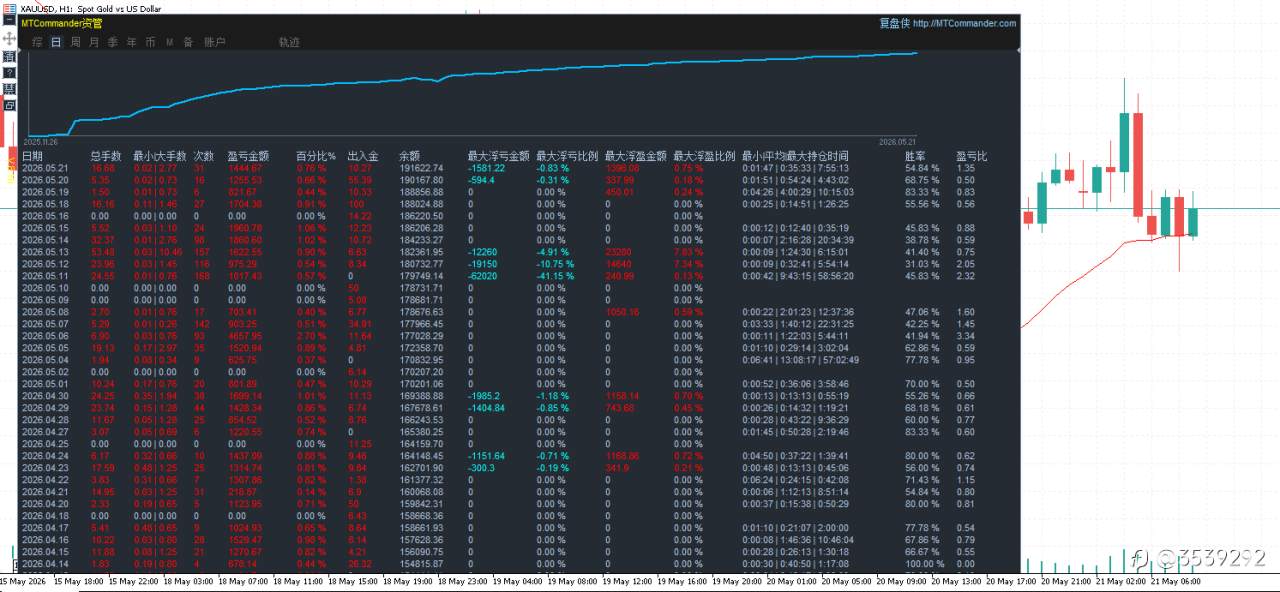
Task: Click the 最大浮亏比例 column header
Action: [x=567, y=156]
